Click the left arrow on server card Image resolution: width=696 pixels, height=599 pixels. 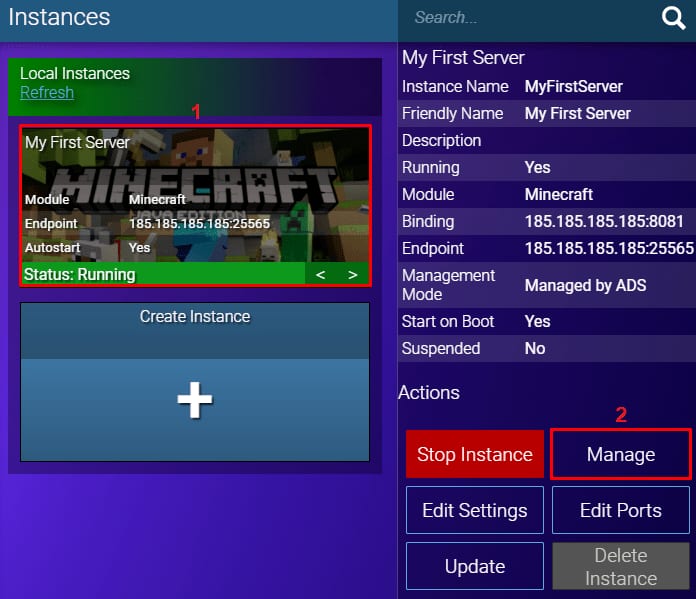coord(320,274)
